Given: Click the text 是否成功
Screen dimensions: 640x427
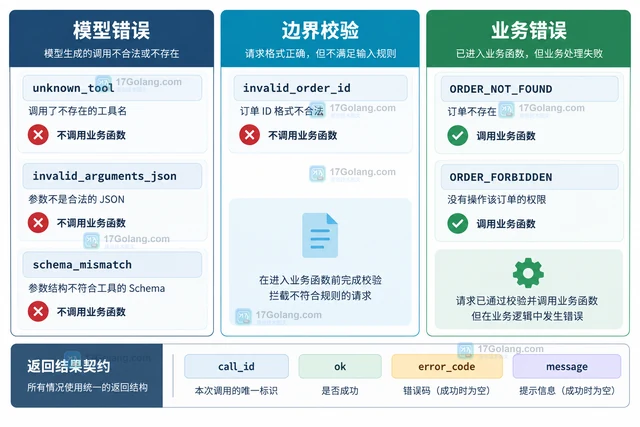Looking at the screenshot, I should [x=340, y=391].
